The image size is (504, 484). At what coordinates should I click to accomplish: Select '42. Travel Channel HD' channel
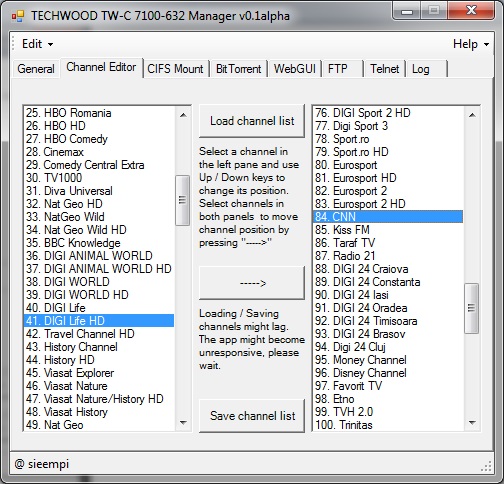coord(99,334)
